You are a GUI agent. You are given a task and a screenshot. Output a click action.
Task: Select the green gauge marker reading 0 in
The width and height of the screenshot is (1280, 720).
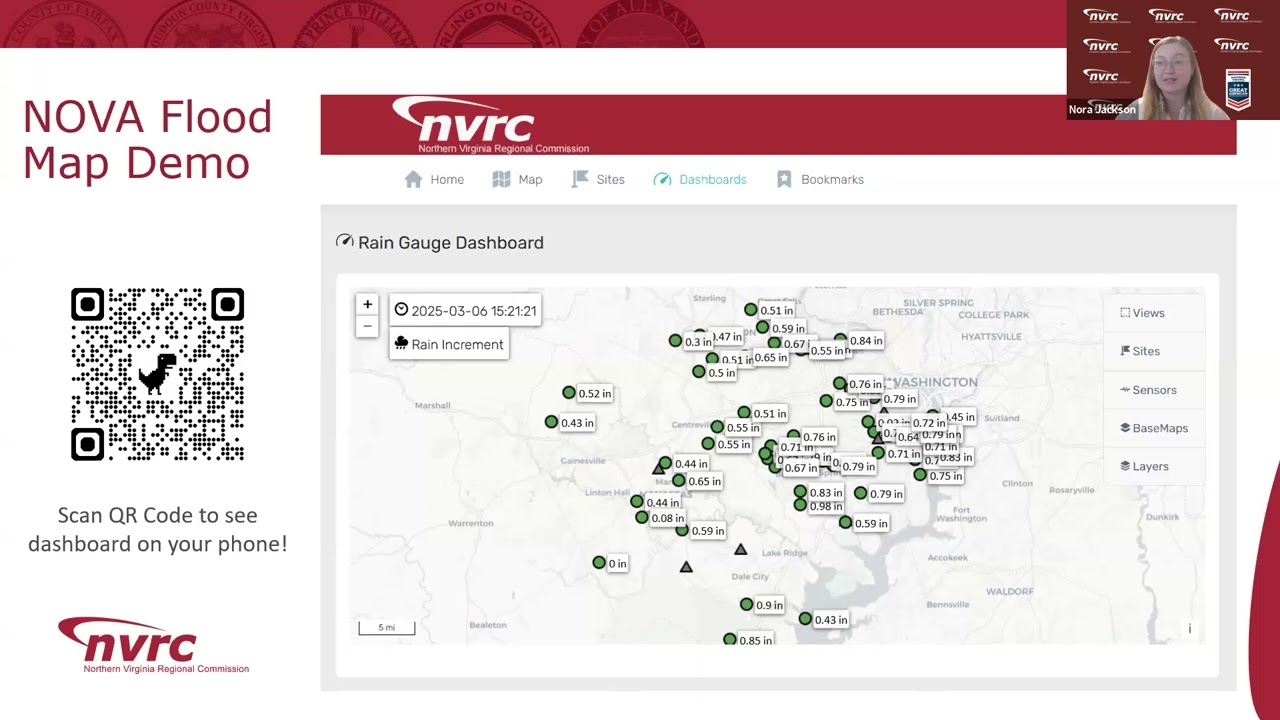click(x=599, y=563)
